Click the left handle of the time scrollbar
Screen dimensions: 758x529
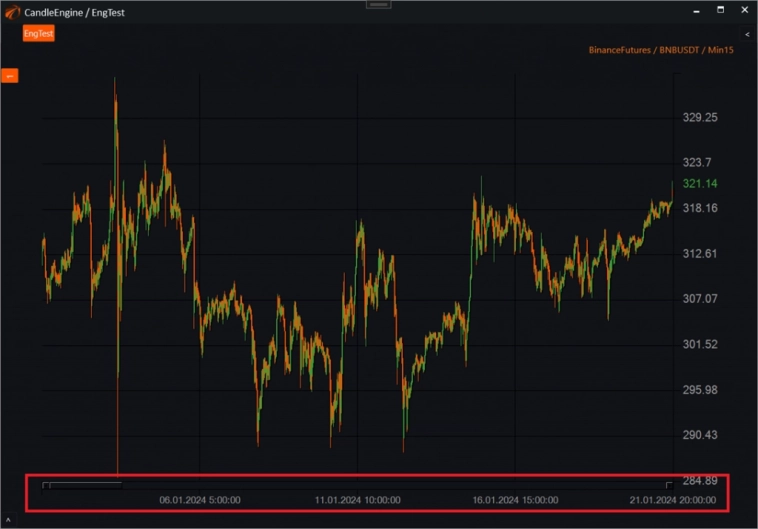tap(45, 486)
